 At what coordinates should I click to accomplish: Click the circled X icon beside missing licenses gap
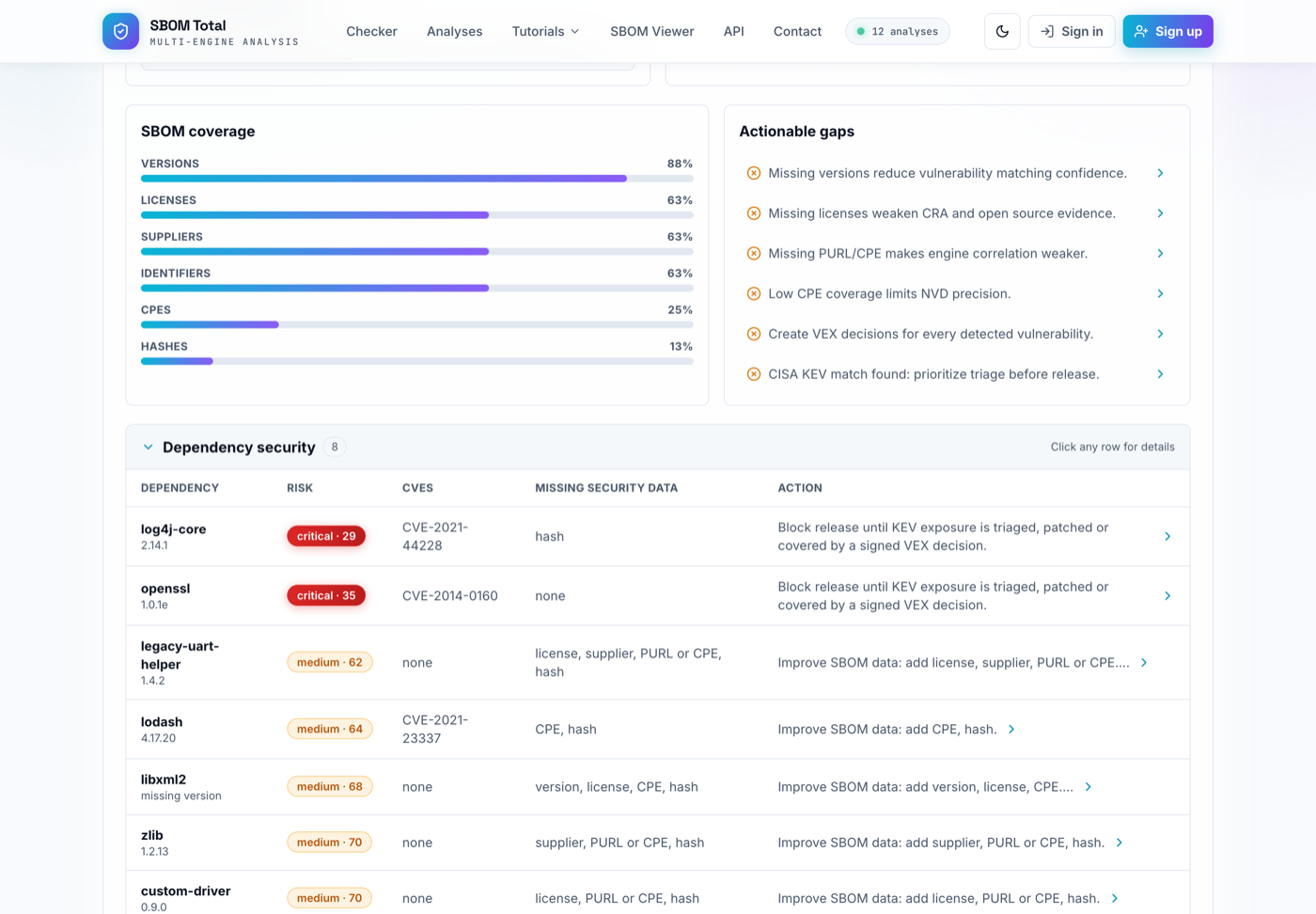(x=754, y=213)
